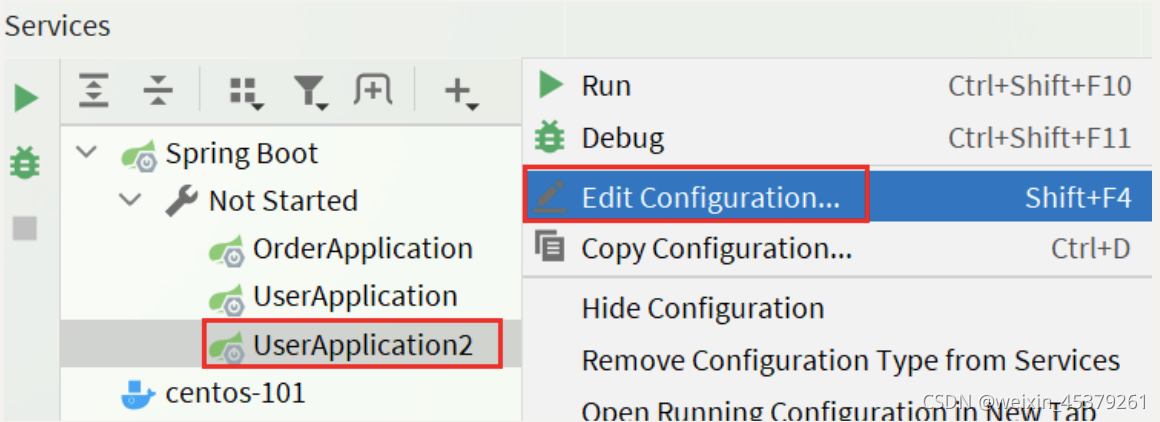The width and height of the screenshot is (1160, 422).
Task: Open the Add Service plus dropdown
Action: pyautogui.click(x=462, y=93)
